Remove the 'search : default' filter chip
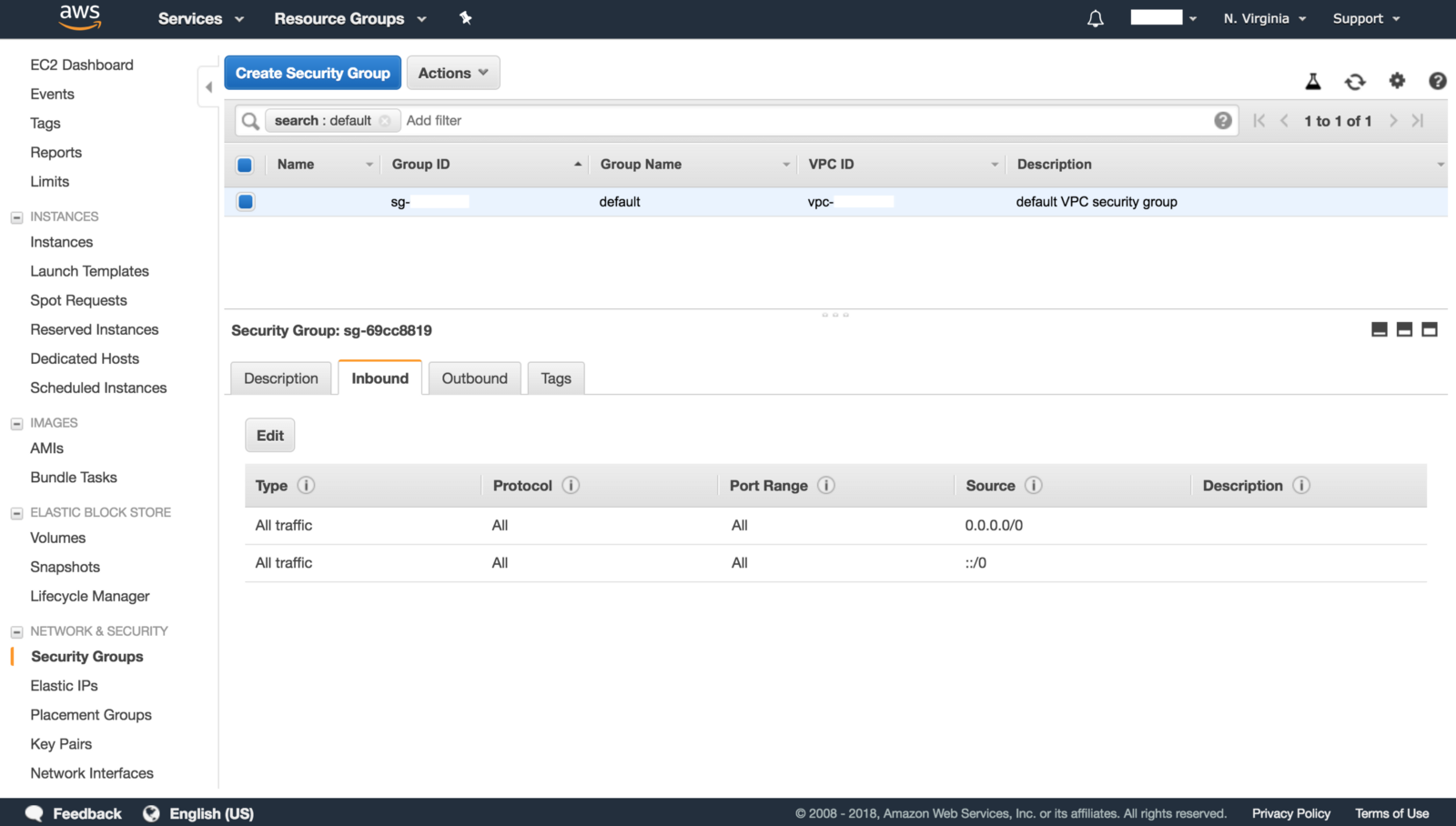Screen dimensions: 1456x826 point(385,121)
